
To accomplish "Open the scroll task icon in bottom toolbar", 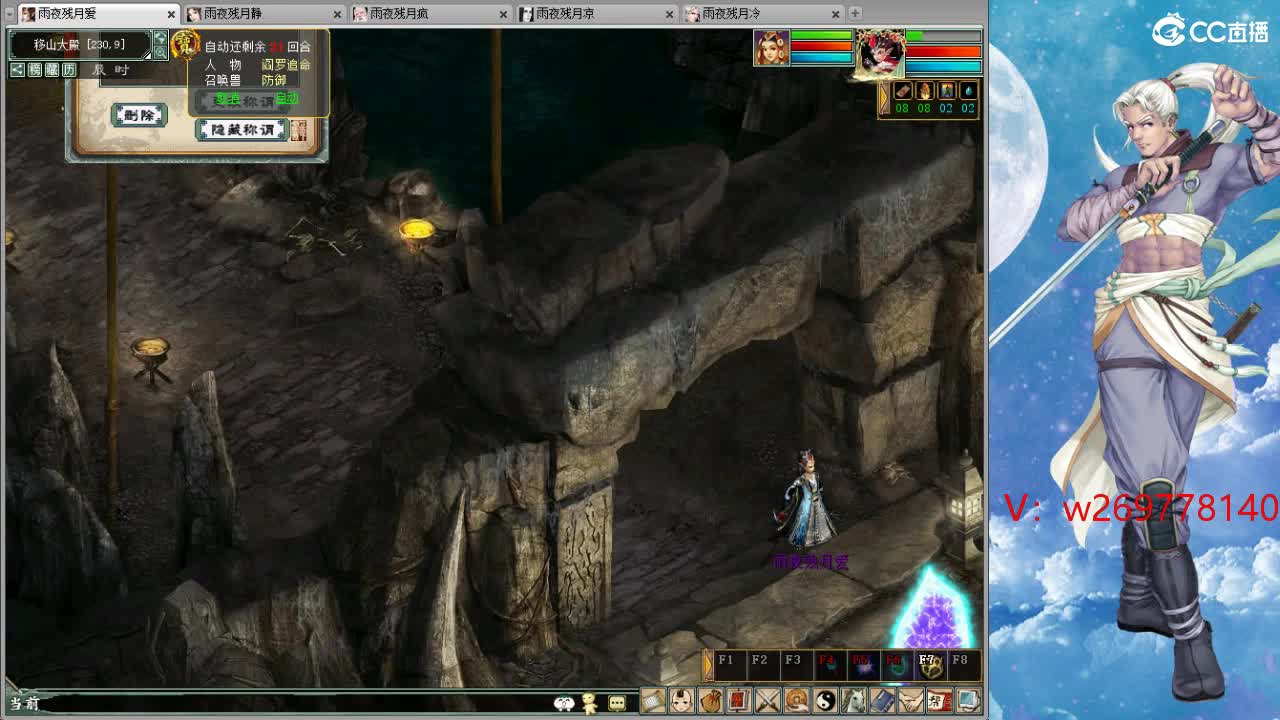I will coord(653,701).
